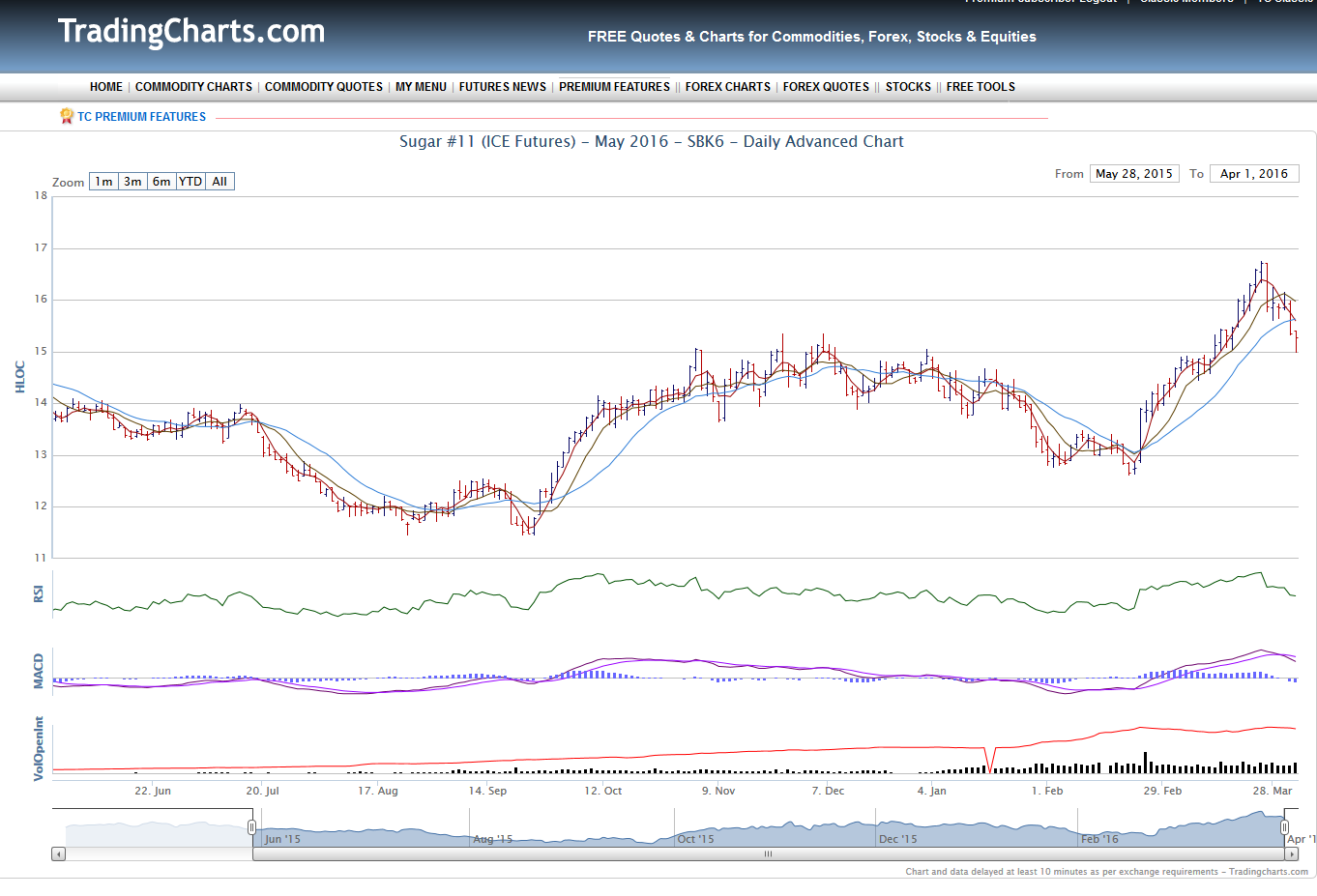
Task: Set chart zoom to 1m
Action: (103, 182)
